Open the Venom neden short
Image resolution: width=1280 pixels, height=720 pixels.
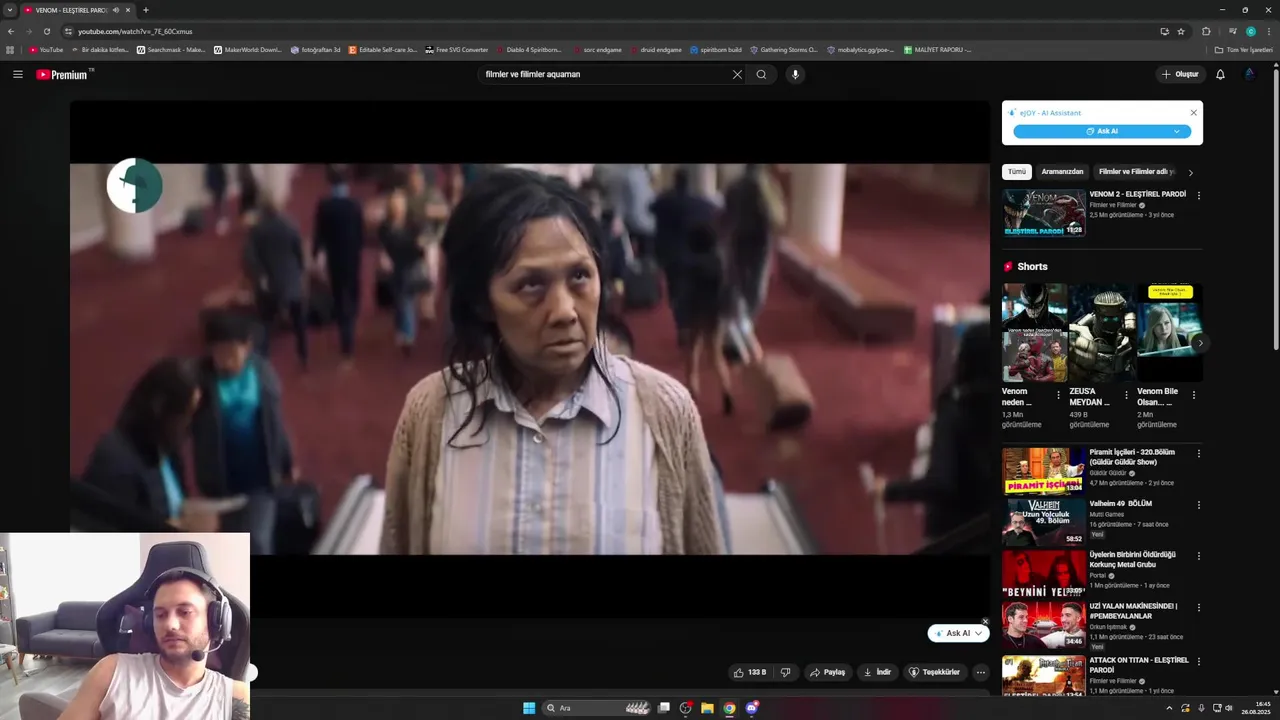1034,333
